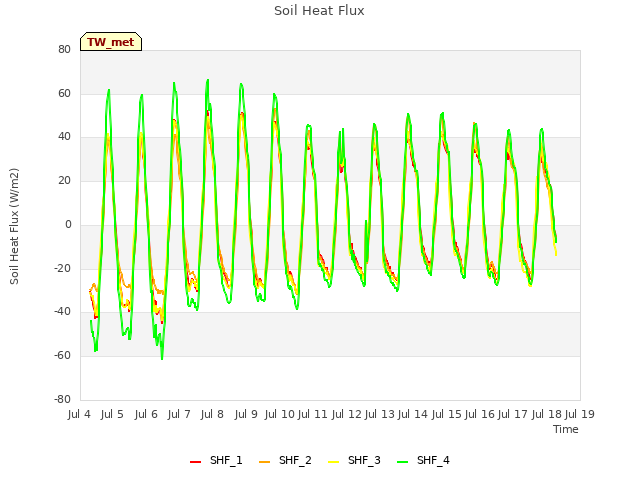Click the Jul 8 tick label
Image resolution: width=640 pixels, height=480 pixels.
212,414
